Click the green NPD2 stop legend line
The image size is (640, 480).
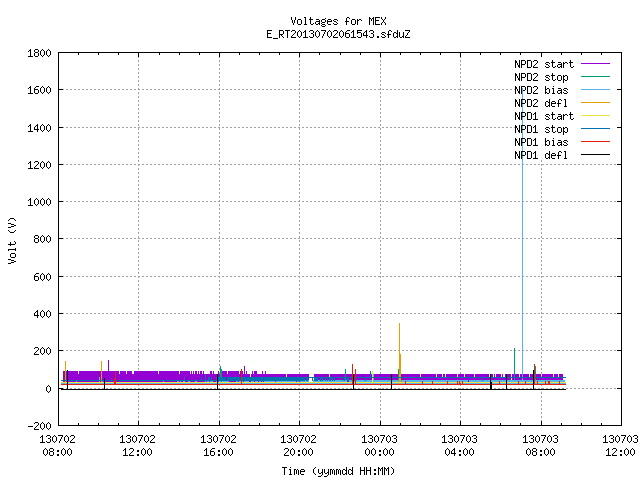pyautogui.click(x=595, y=77)
